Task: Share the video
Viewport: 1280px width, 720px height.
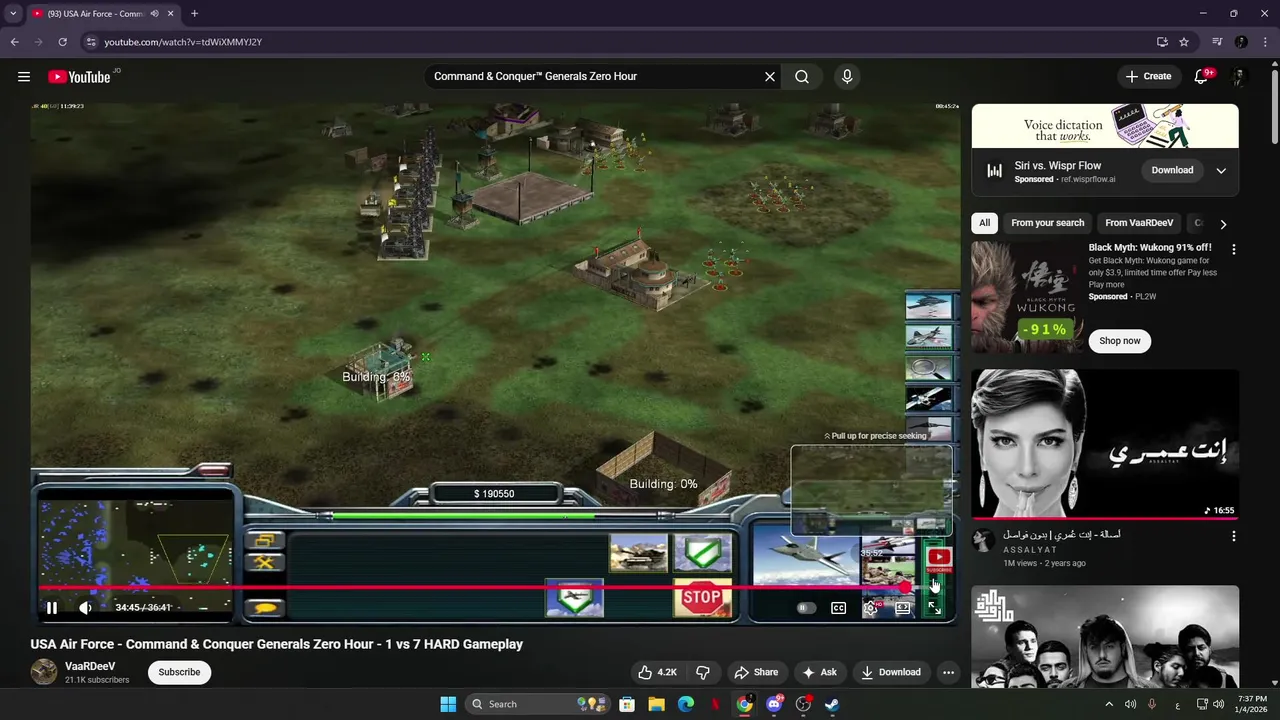Action: pos(755,672)
